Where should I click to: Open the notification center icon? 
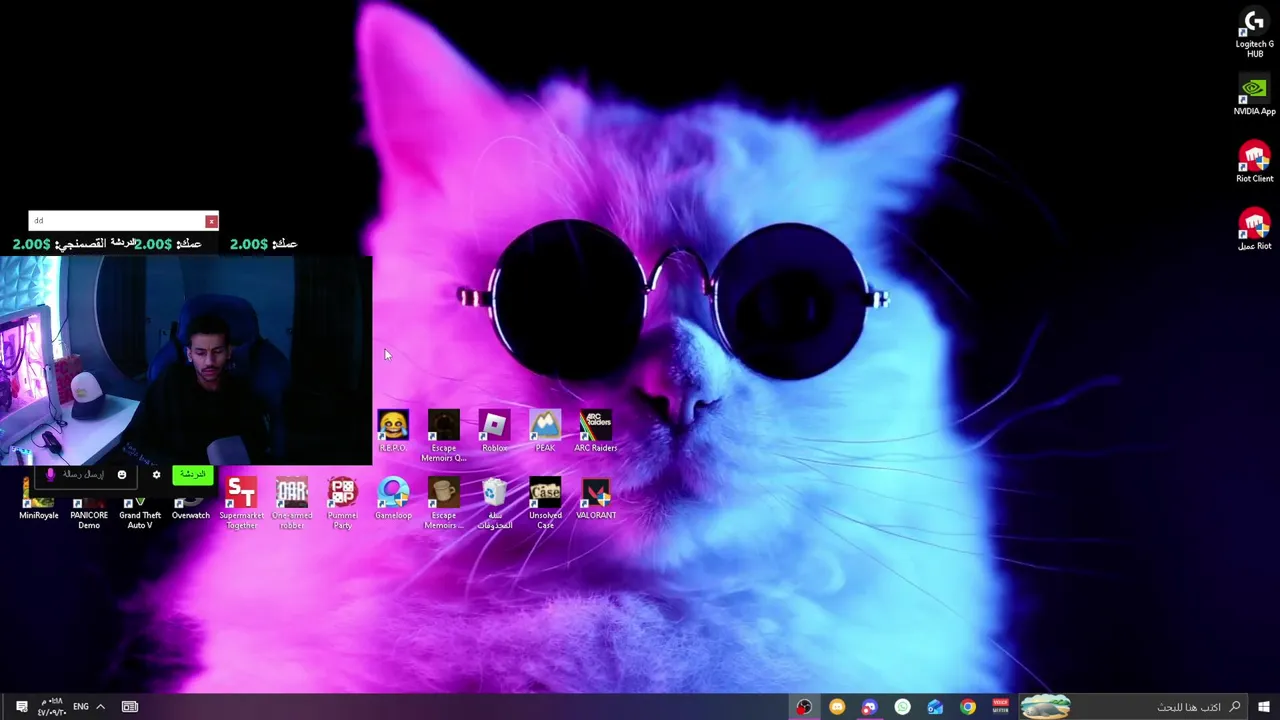(x=21, y=707)
